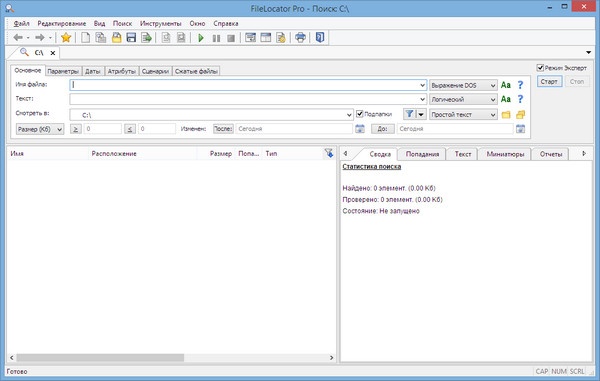Click the first window layout toolbar icon
The height and width of the screenshot is (381, 600).
(x=251, y=37)
